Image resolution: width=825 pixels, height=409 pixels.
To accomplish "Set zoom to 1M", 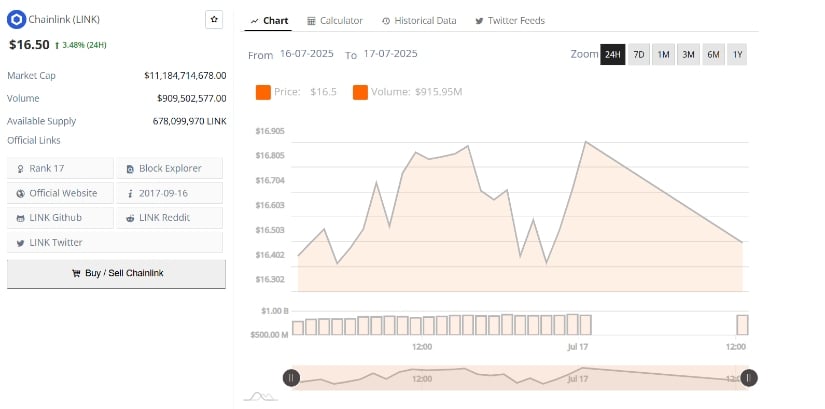I will coord(663,54).
